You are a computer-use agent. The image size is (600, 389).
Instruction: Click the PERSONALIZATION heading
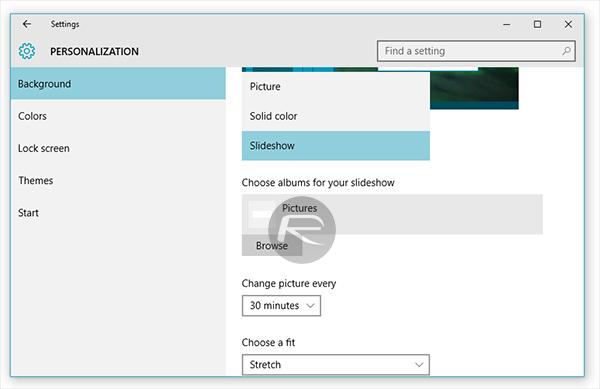[x=95, y=52]
